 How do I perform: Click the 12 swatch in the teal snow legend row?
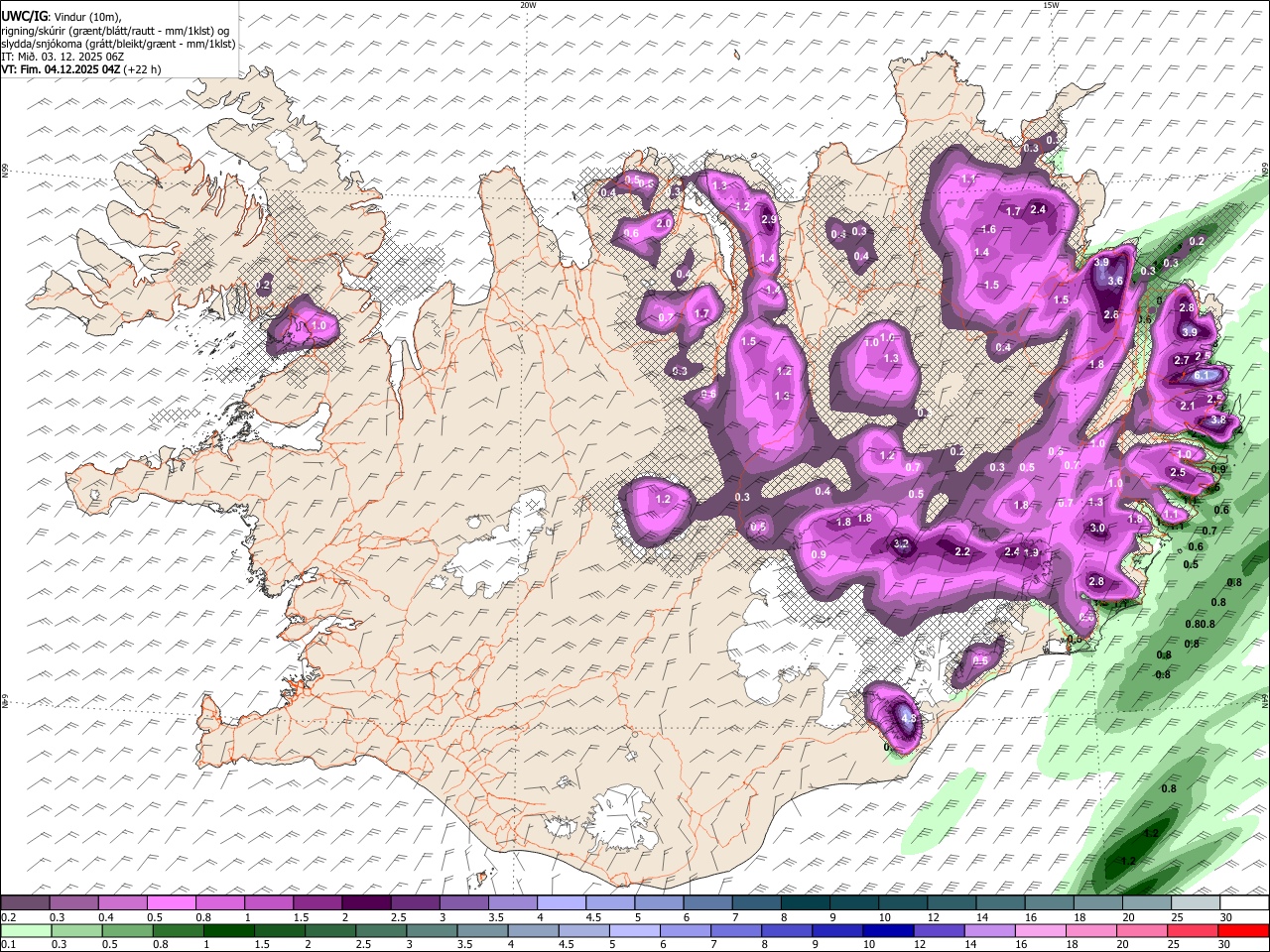coord(950,903)
